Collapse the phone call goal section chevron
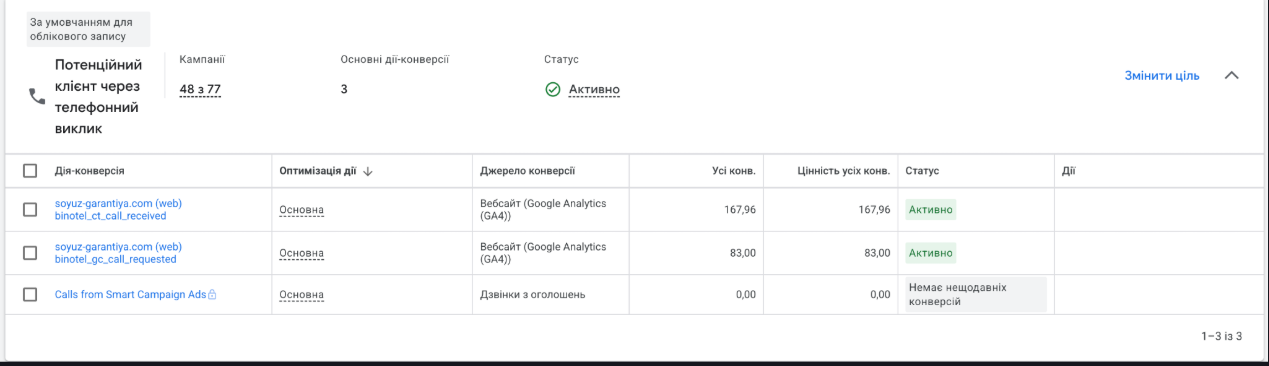The height and width of the screenshot is (366, 1269). pyautogui.click(x=1231, y=76)
